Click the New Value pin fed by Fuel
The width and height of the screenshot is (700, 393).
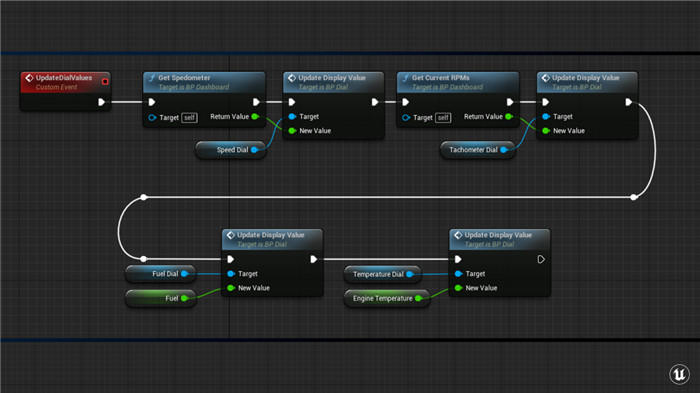tap(231, 288)
